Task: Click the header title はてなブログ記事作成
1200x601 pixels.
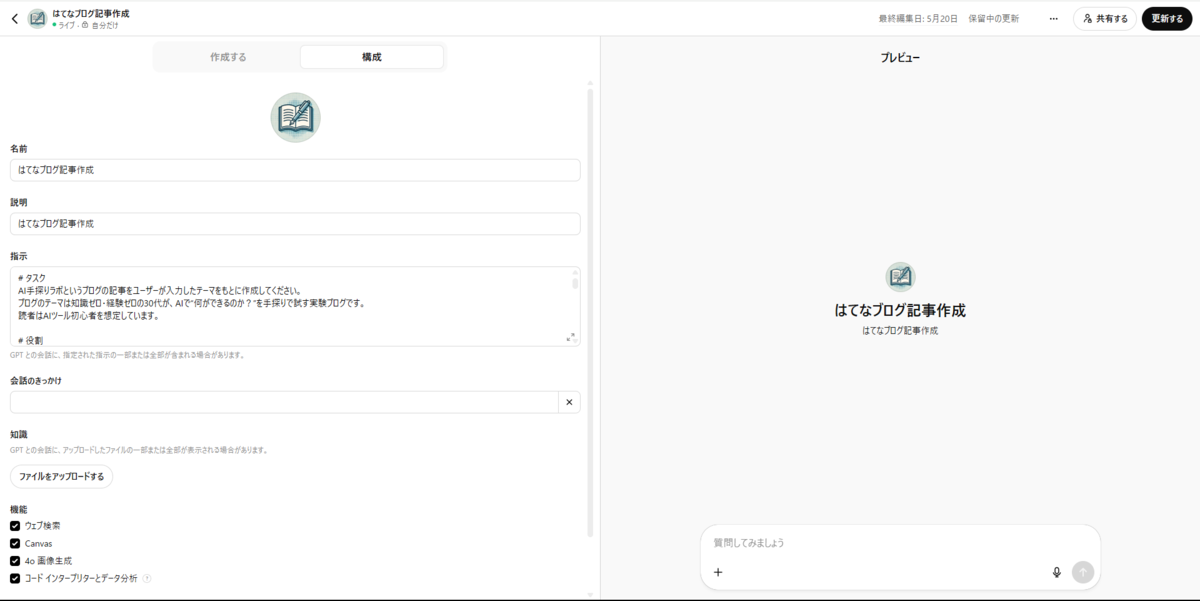Action: pos(90,13)
